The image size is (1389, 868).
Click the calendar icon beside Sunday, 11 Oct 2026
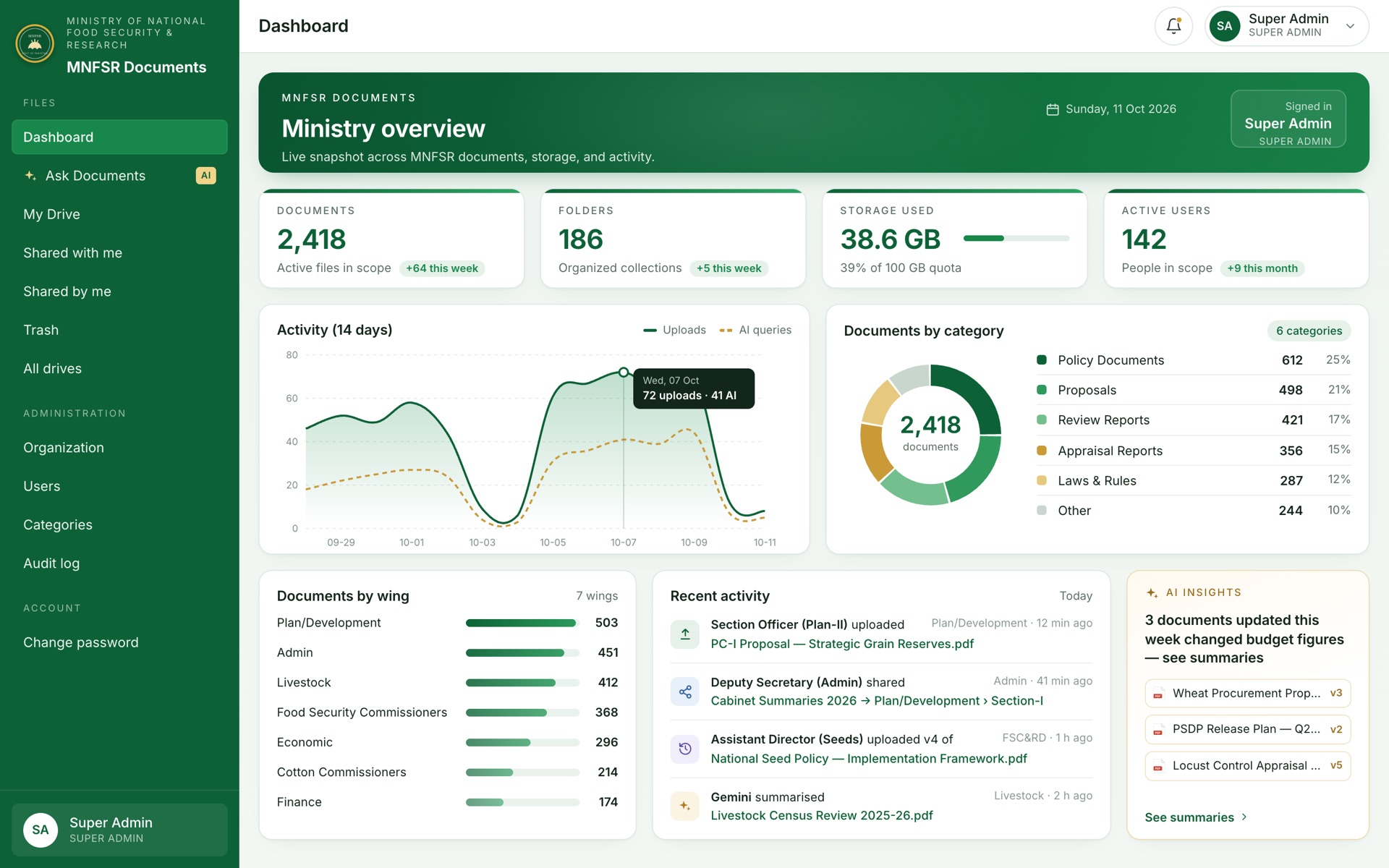[1053, 109]
